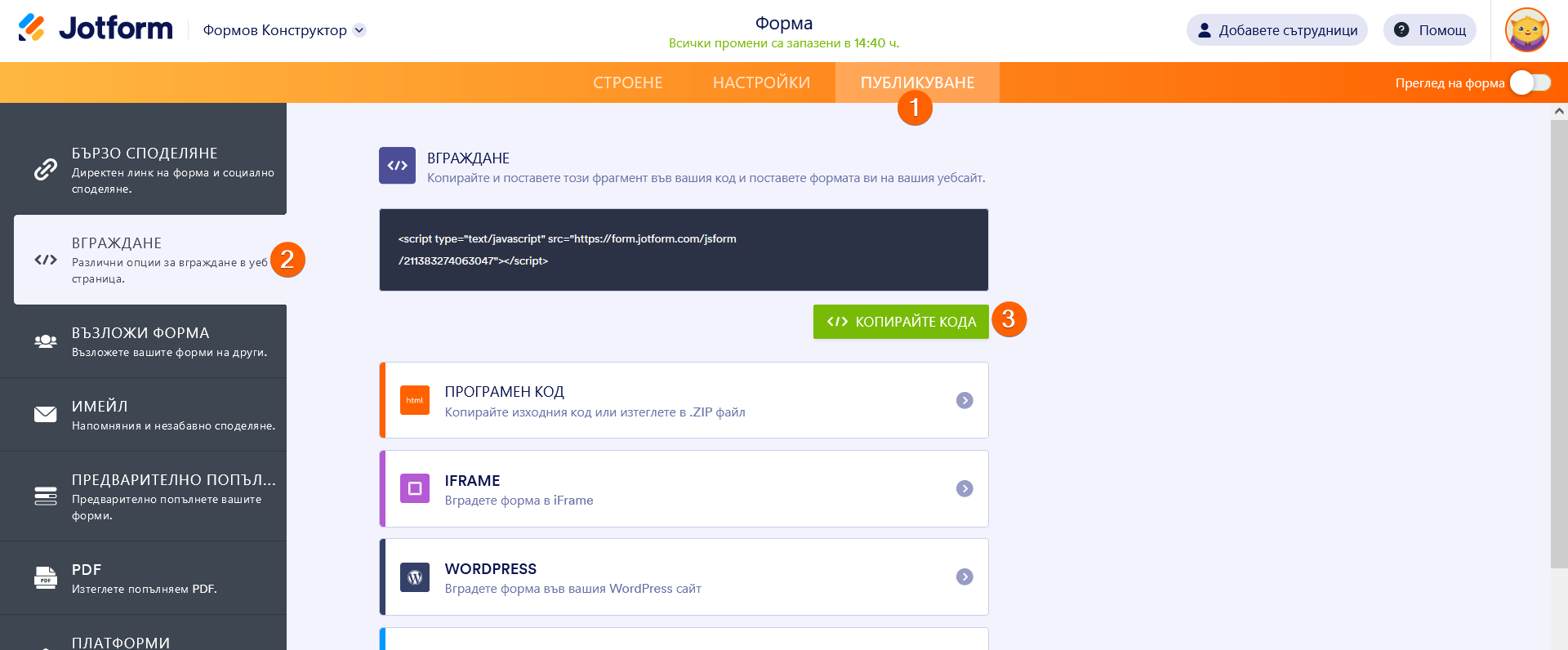Expand the IFRAME chevron
1568x650 pixels.
pyautogui.click(x=964, y=488)
